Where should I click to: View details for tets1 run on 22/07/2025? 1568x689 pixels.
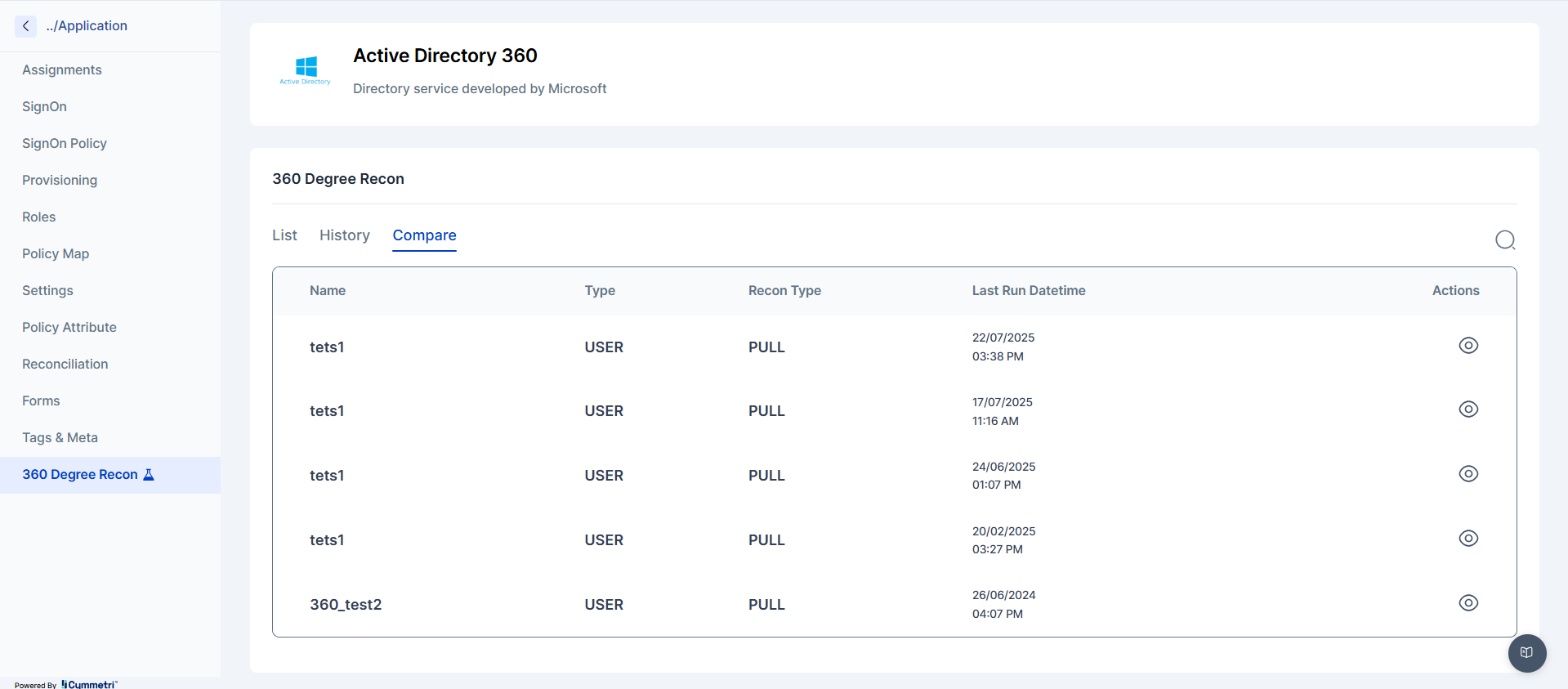click(x=1468, y=346)
